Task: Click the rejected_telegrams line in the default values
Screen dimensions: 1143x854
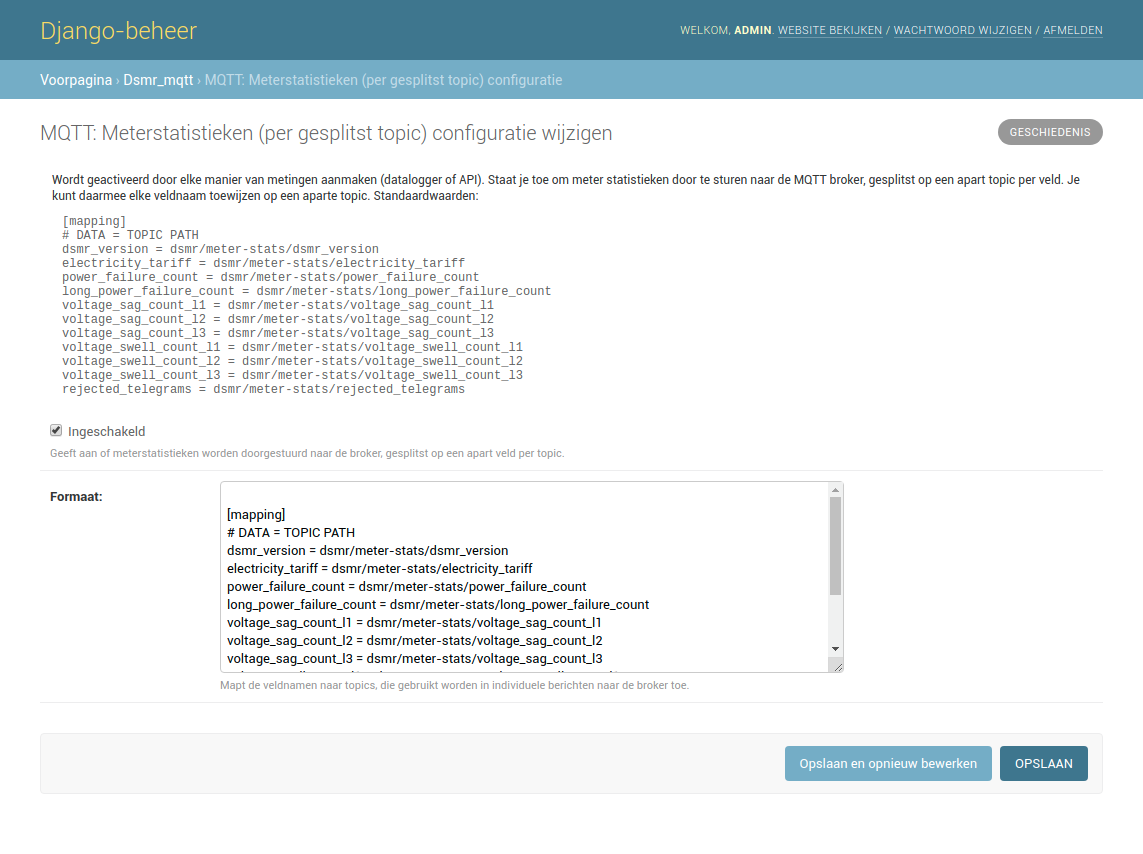Action: coord(263,389)
